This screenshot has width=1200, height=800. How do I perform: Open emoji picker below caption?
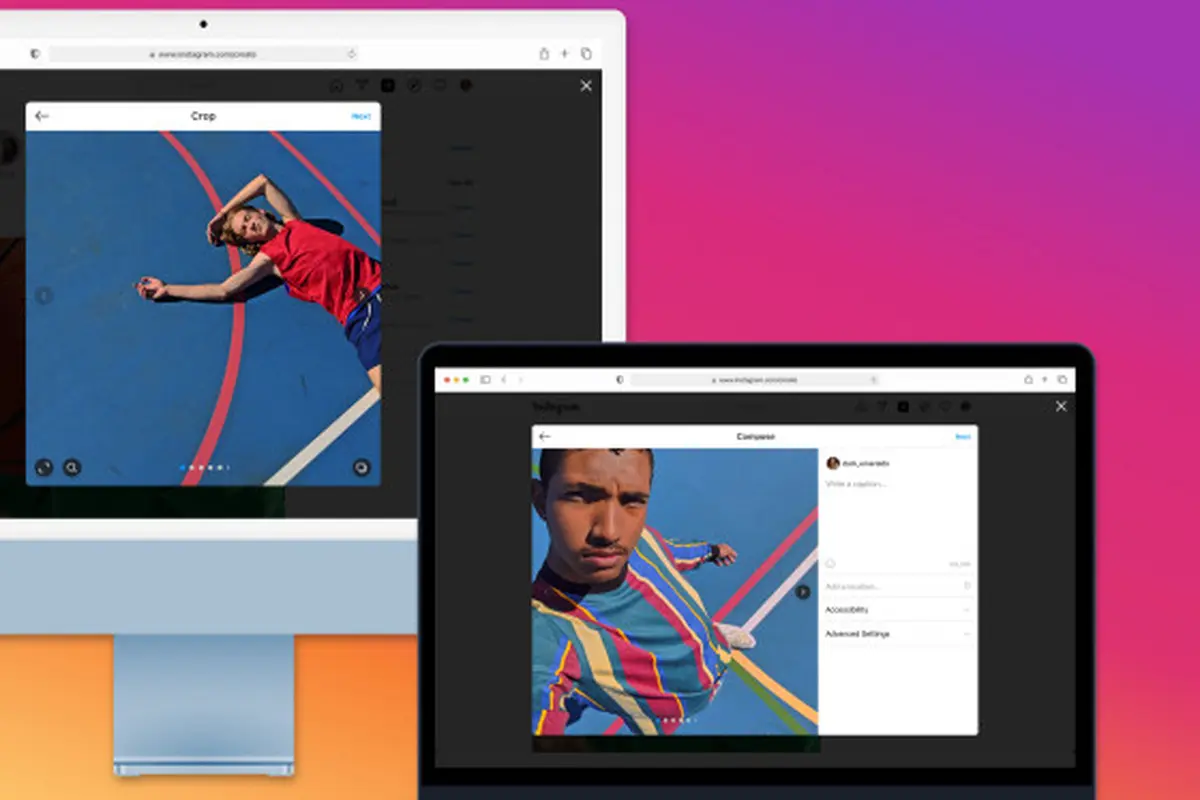[x=830, y=563]
